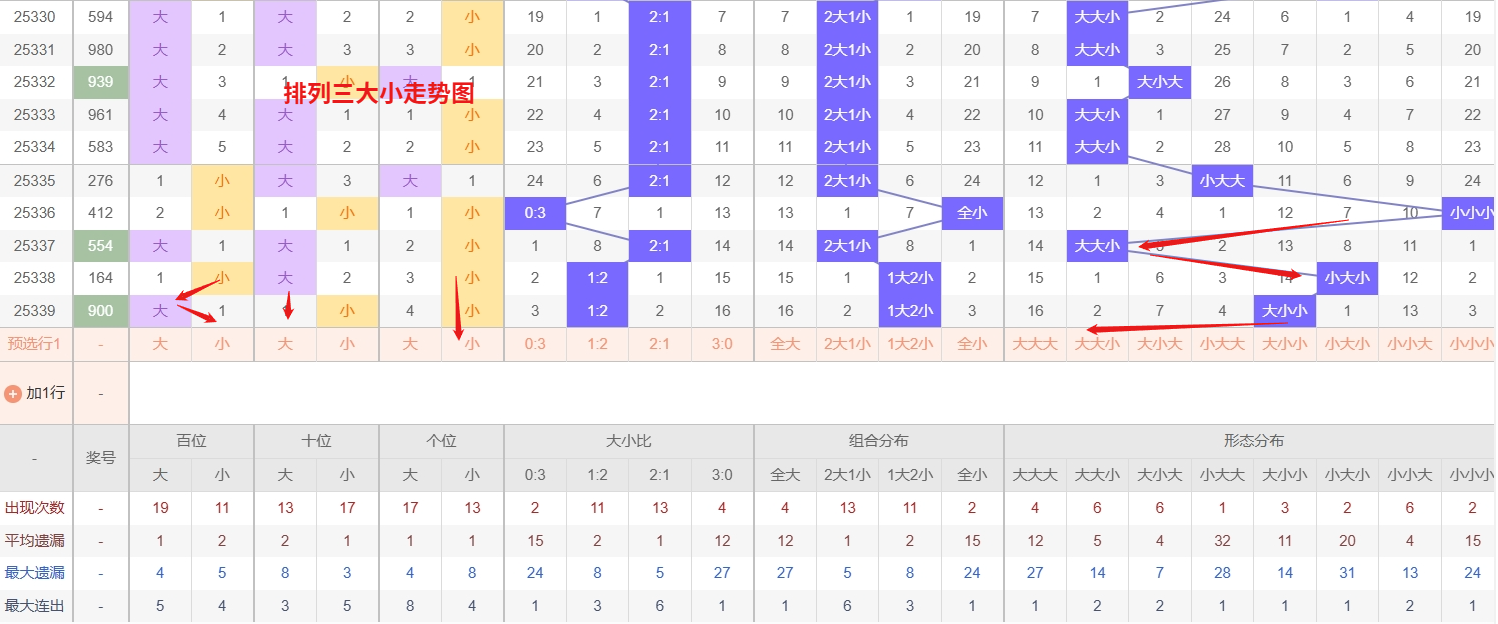Screen dimensions: 1498x624
Task: Click the highlighted 小大小 cell in row 25338
Action: click(x=1347, y=278)
